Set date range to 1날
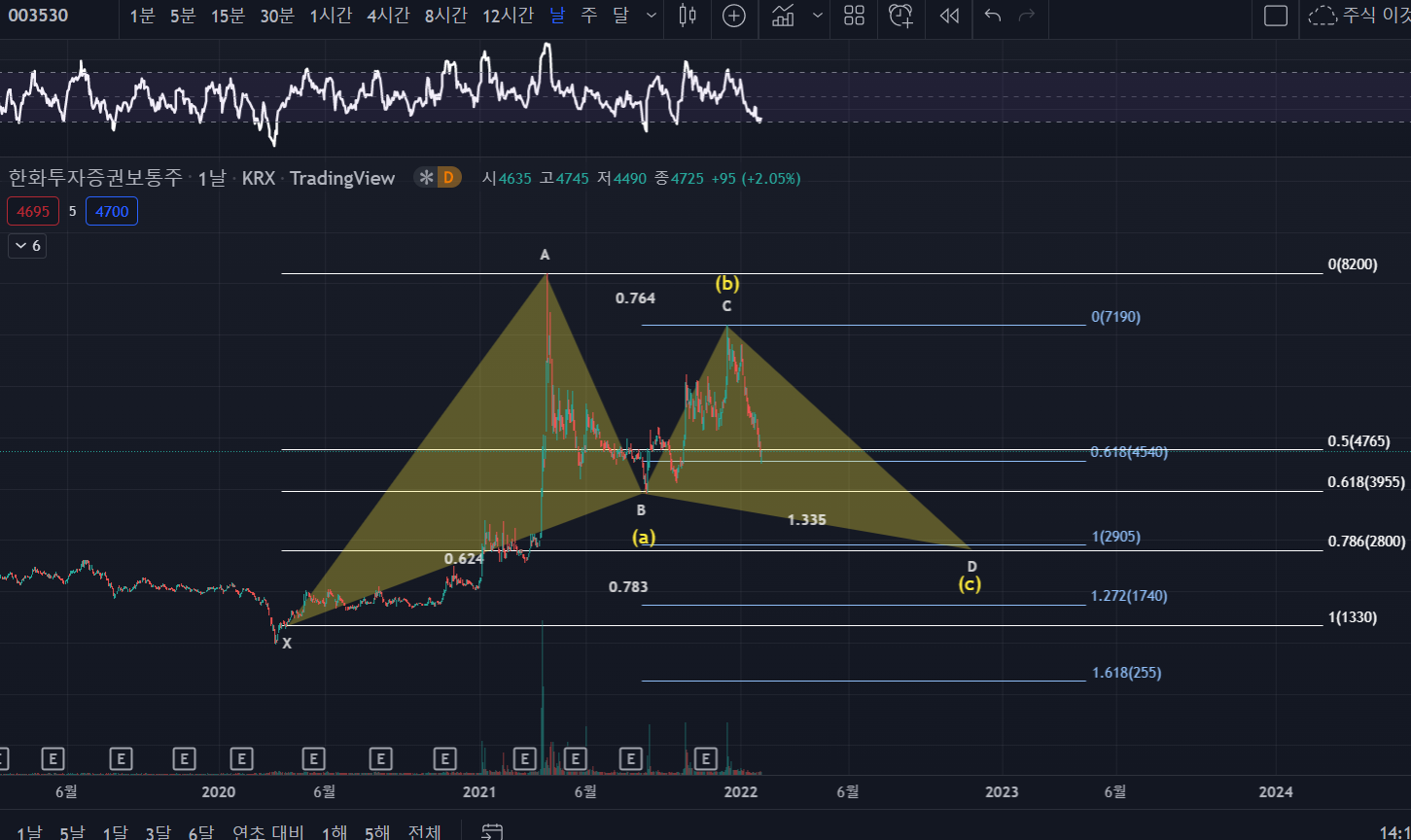 click(29, 832)
